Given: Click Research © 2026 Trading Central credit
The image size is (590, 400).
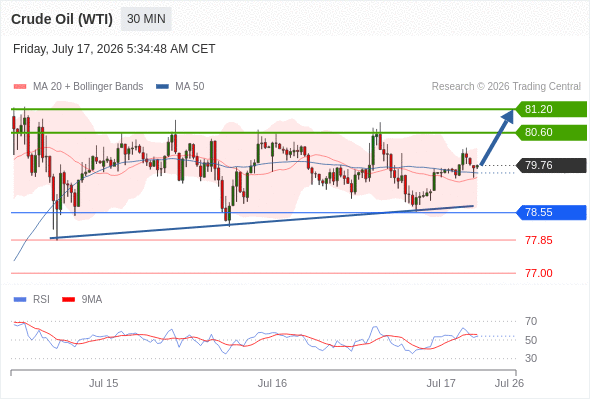Looking at the screenshot, I should point(506,87).
